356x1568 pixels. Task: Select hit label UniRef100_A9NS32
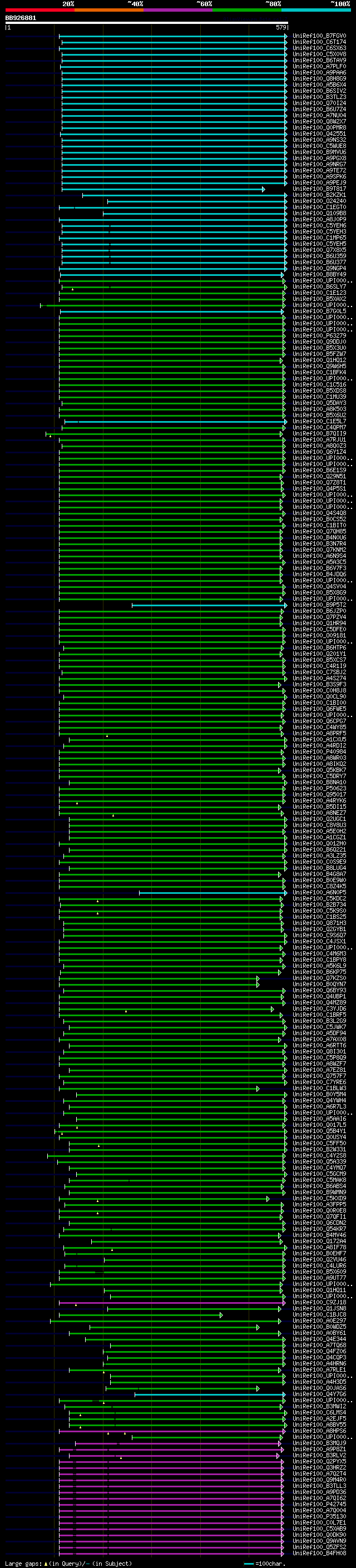pyautogui.click(x=319, y=140)
